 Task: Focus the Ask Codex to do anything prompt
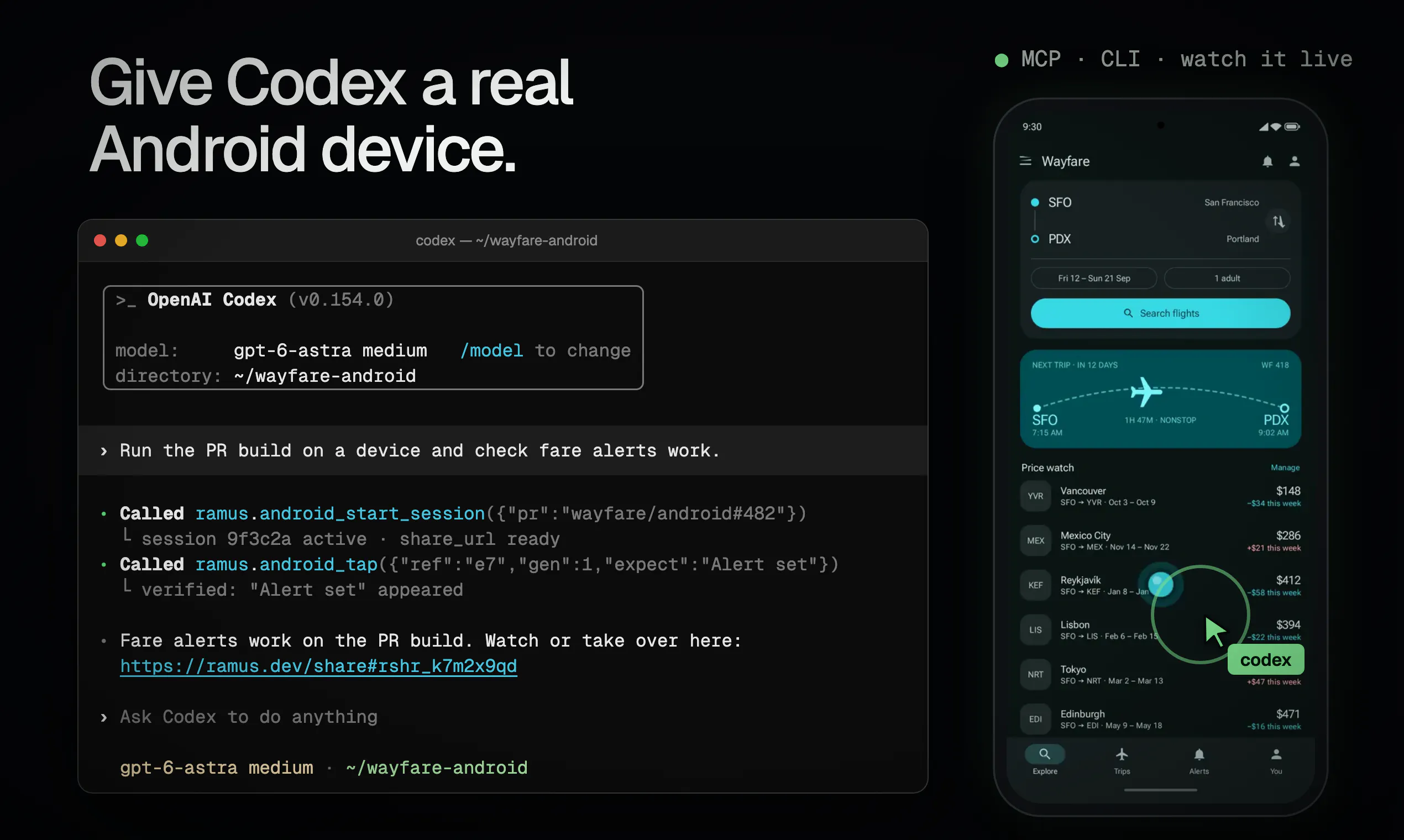(x=249, y=717)
